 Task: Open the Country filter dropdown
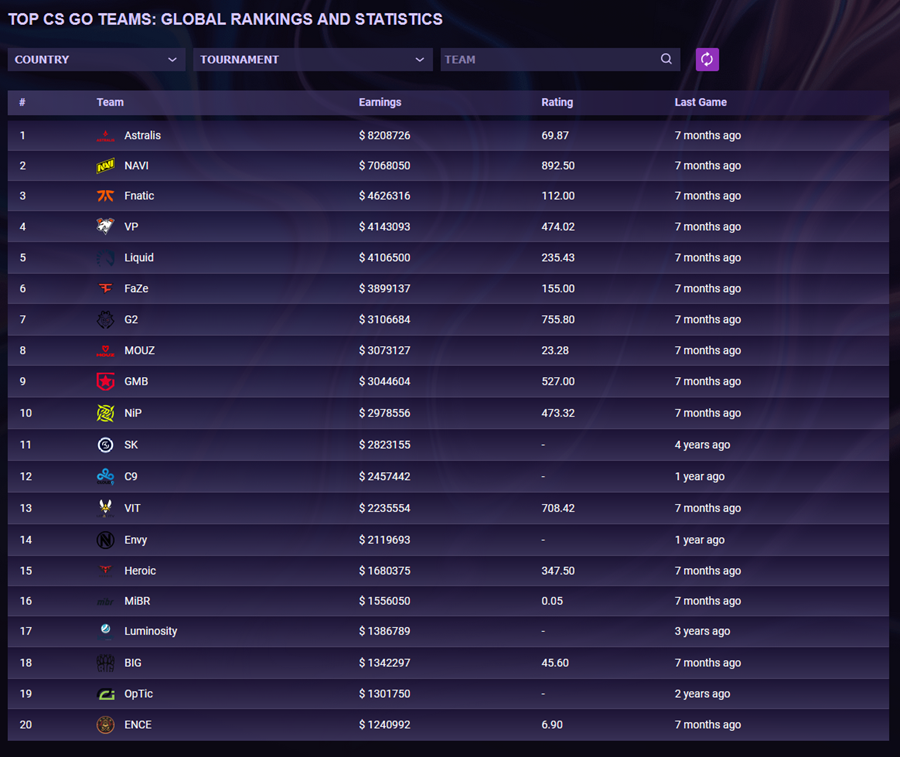(x=96, y=60)
